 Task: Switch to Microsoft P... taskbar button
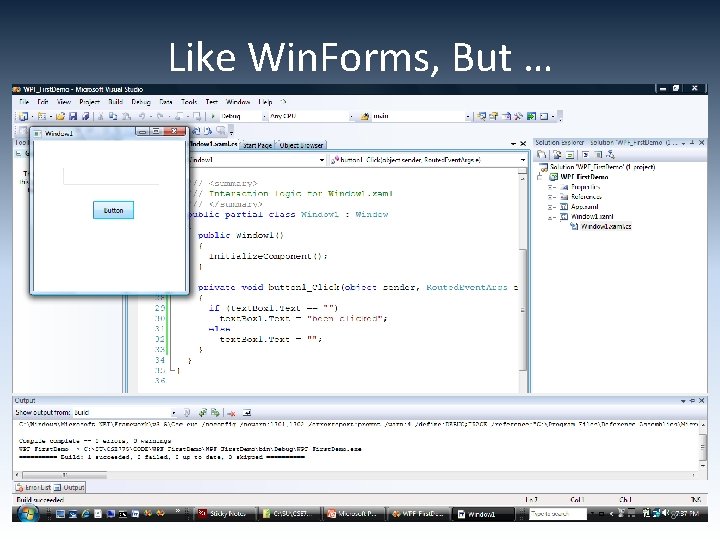[353, 514]
